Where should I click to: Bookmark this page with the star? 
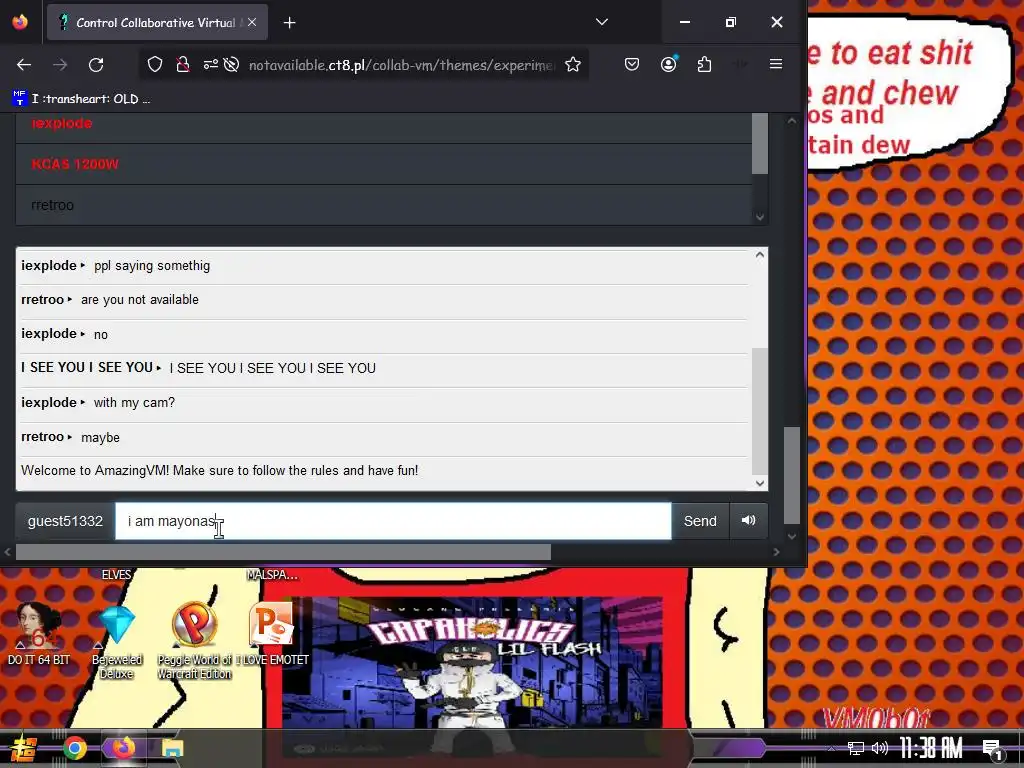573,64
